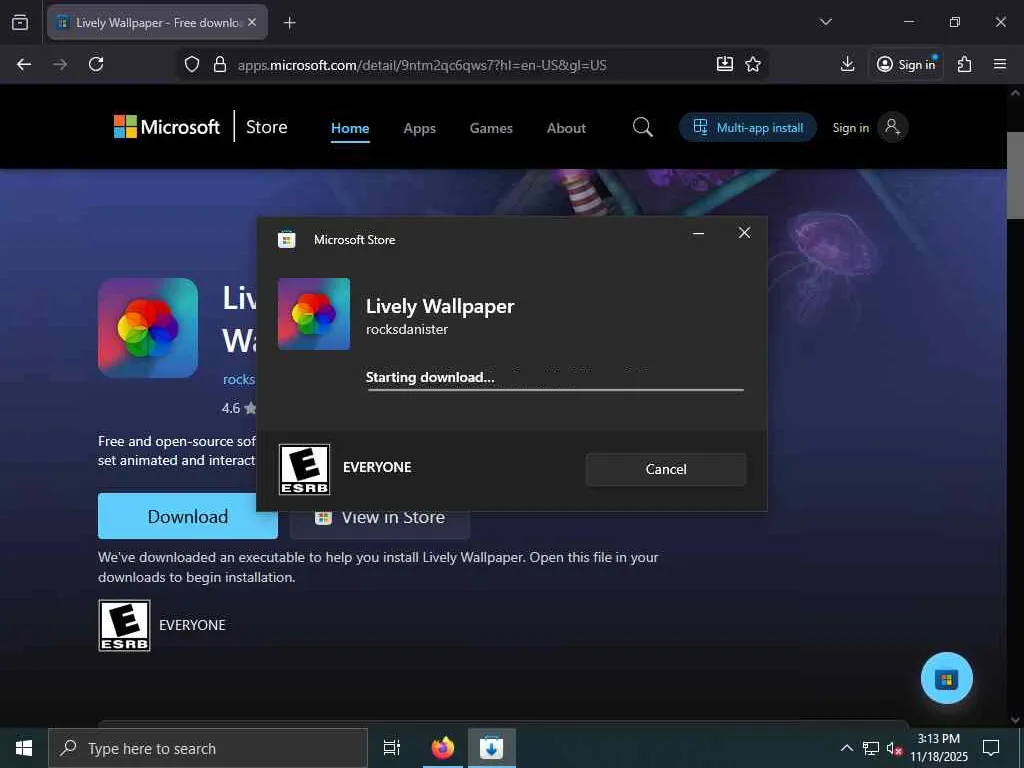Click the network tray icon
This screenshot has width=1024, height=768.
pyautogui.click(x=871, y=748)
